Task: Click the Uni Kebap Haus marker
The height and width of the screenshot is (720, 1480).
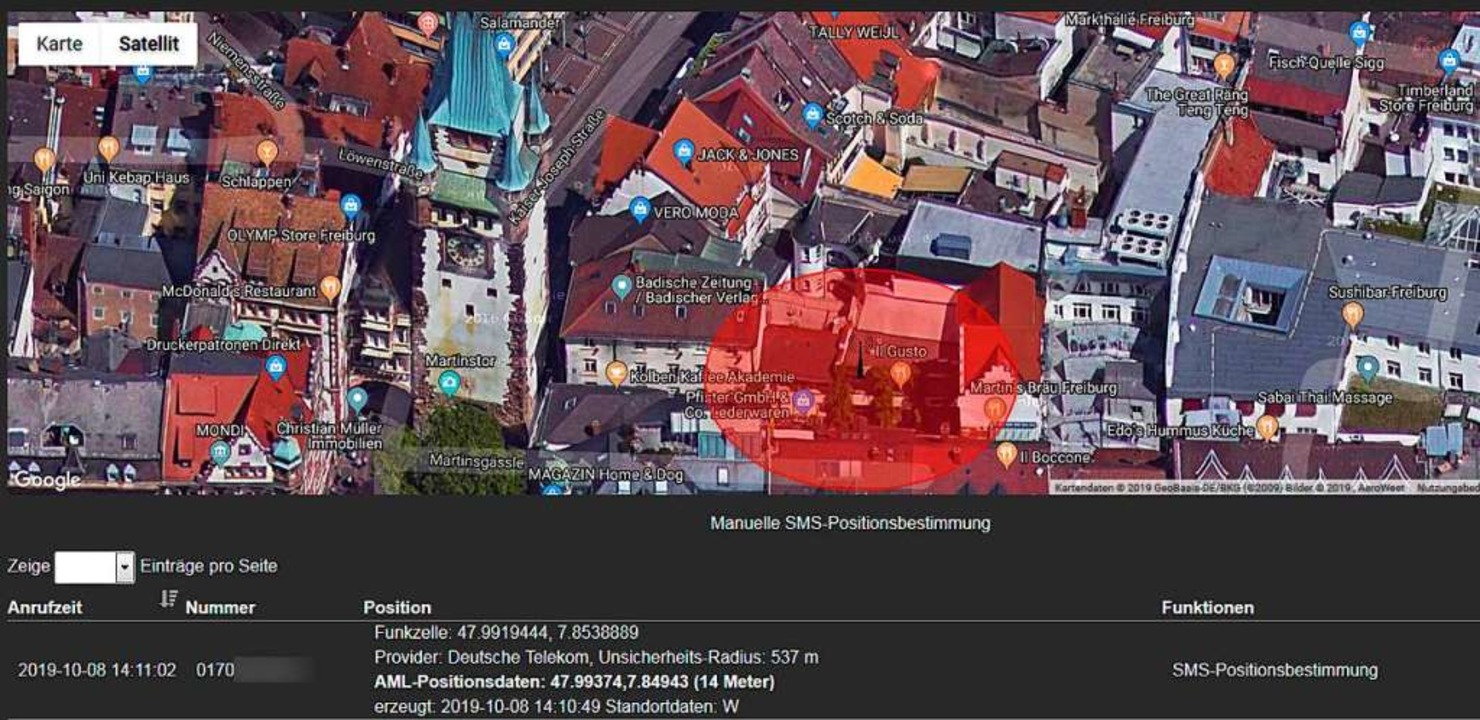Action: tap(108, 150)
